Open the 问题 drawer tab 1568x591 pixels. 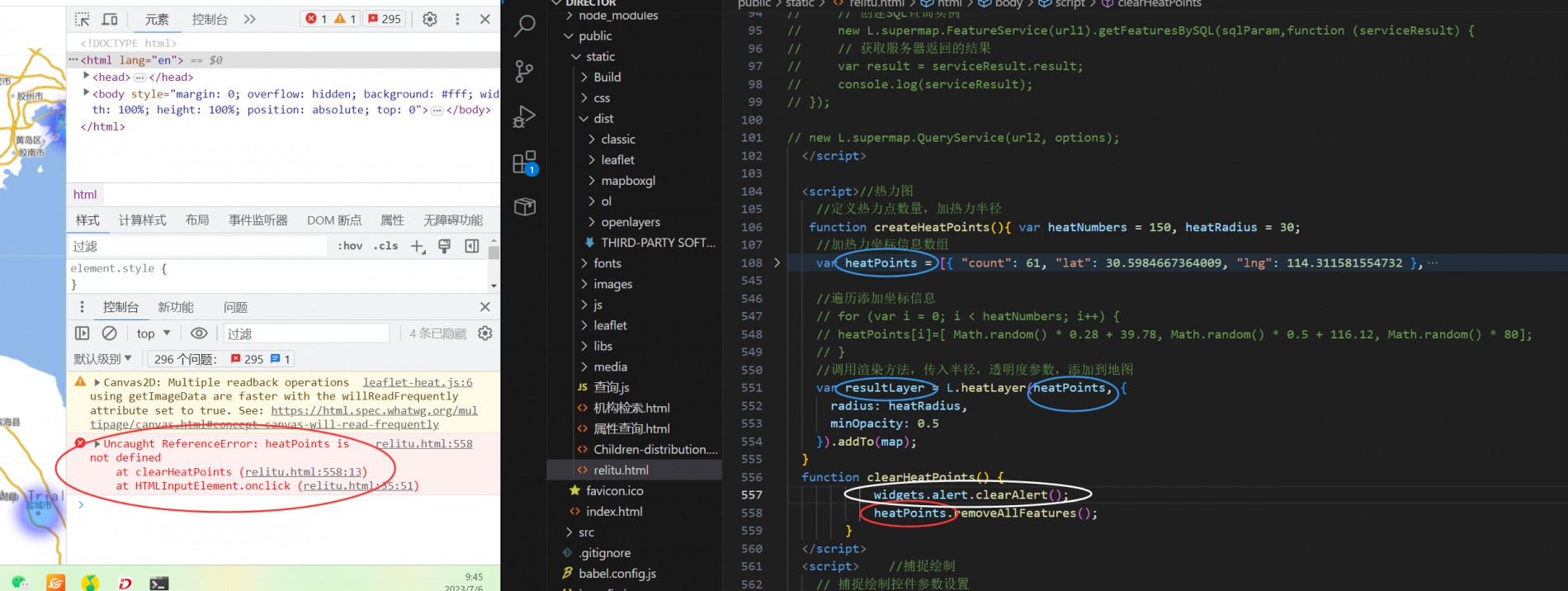tap(235, 307)
